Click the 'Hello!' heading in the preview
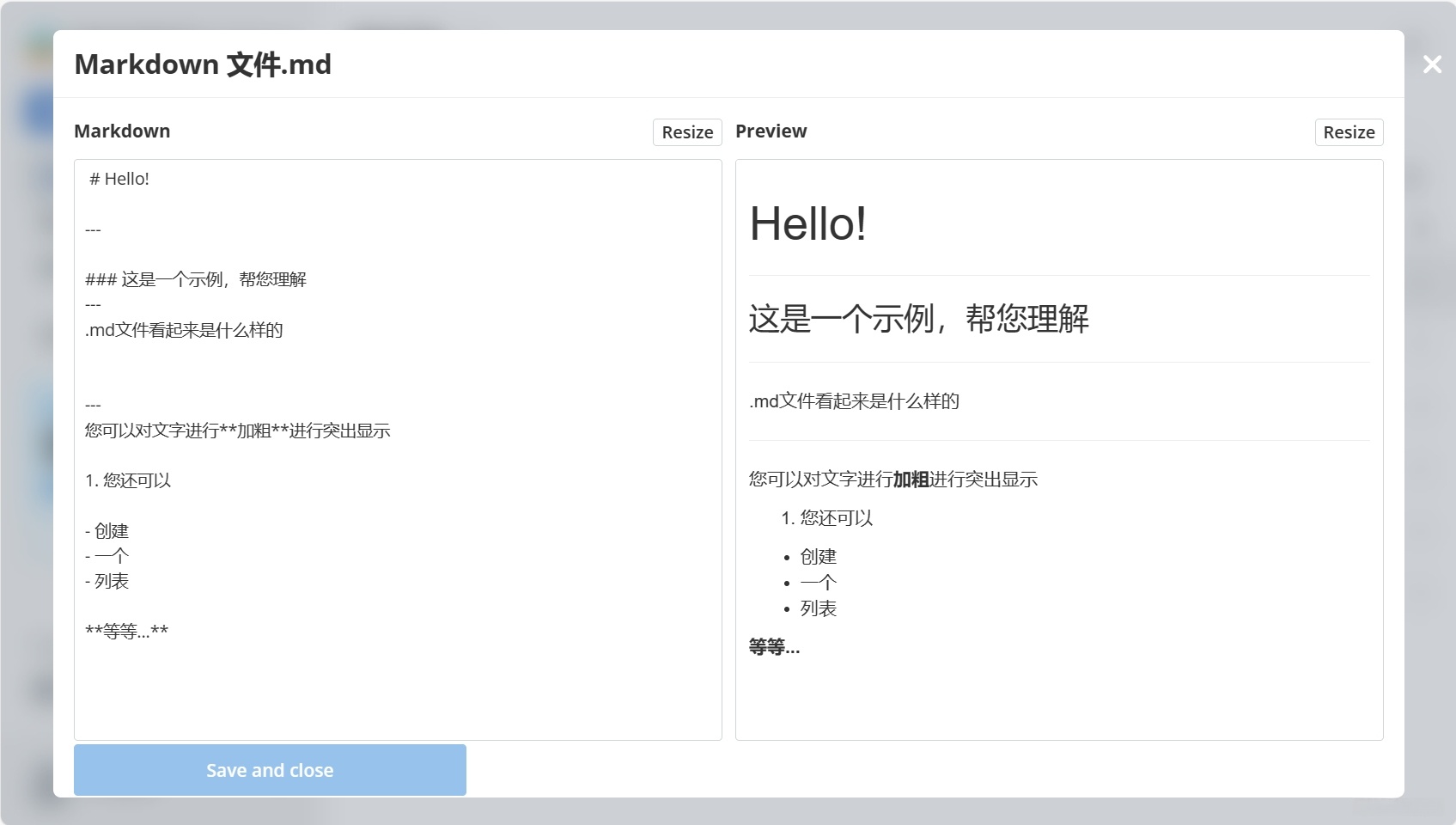 [x=806, y=224]
